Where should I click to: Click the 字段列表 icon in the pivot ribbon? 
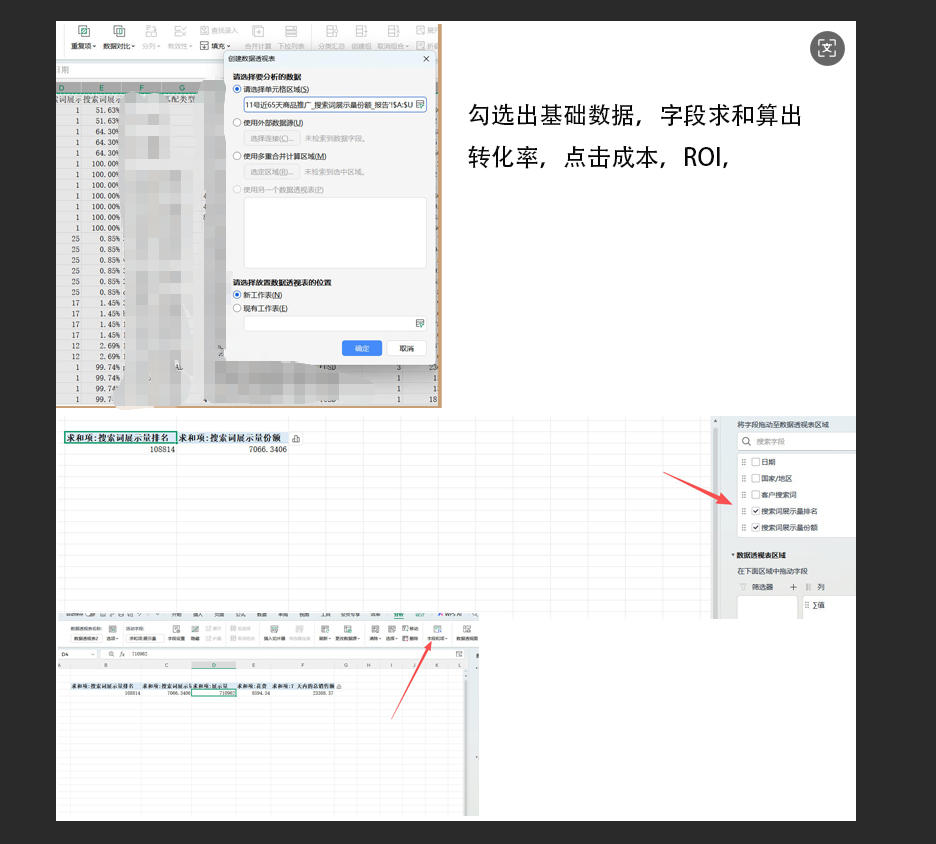click(x=437, y=631)
